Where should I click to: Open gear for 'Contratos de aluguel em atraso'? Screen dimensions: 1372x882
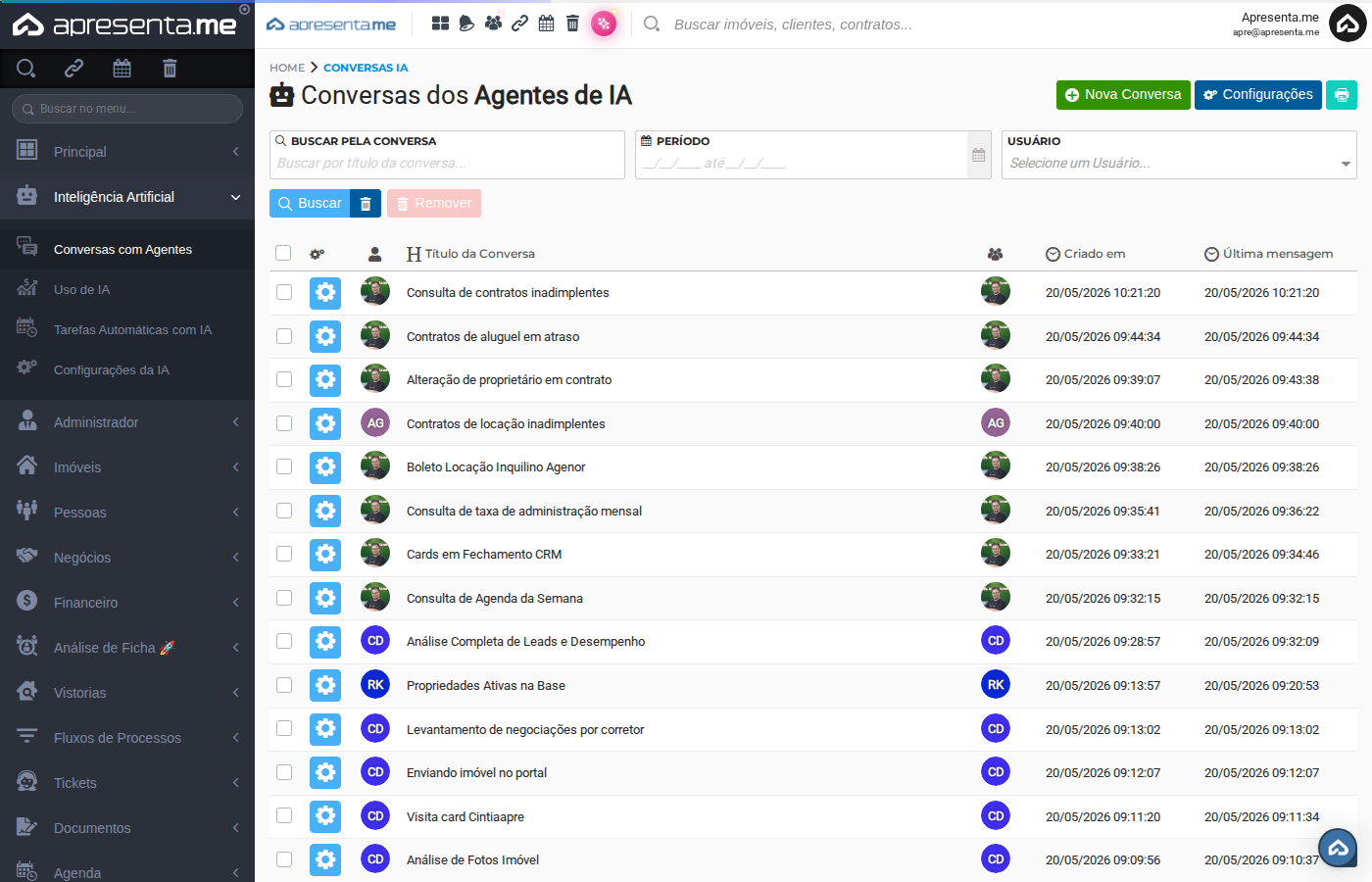[x=325, y=336]
